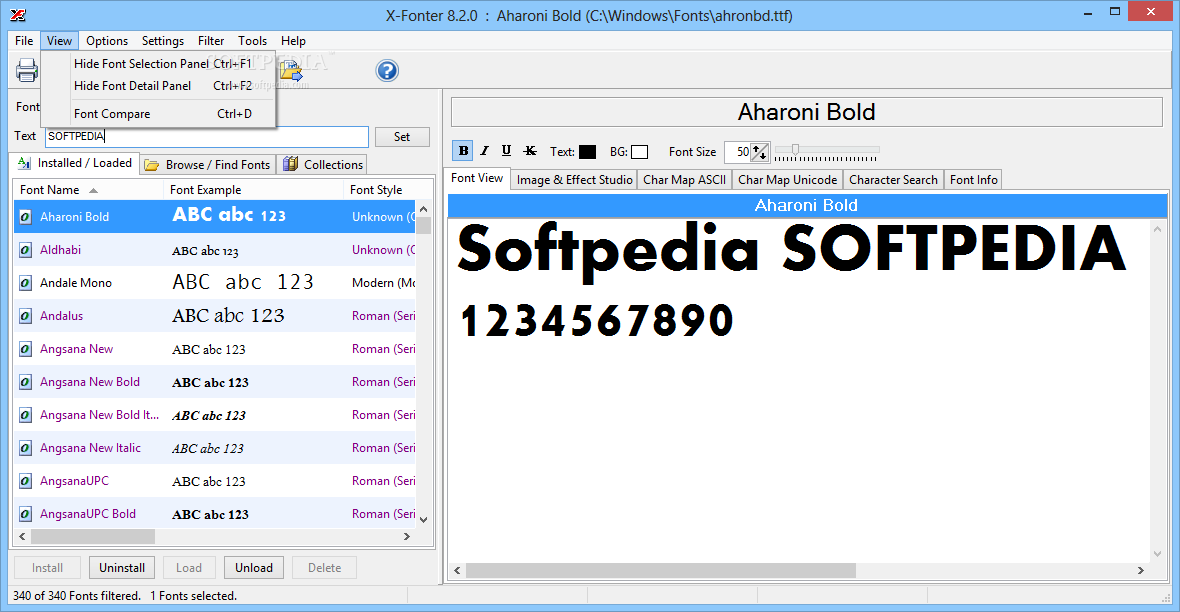
Task: Click the Text input field containing SOFTPEDIA
Action: coord(207,136)
